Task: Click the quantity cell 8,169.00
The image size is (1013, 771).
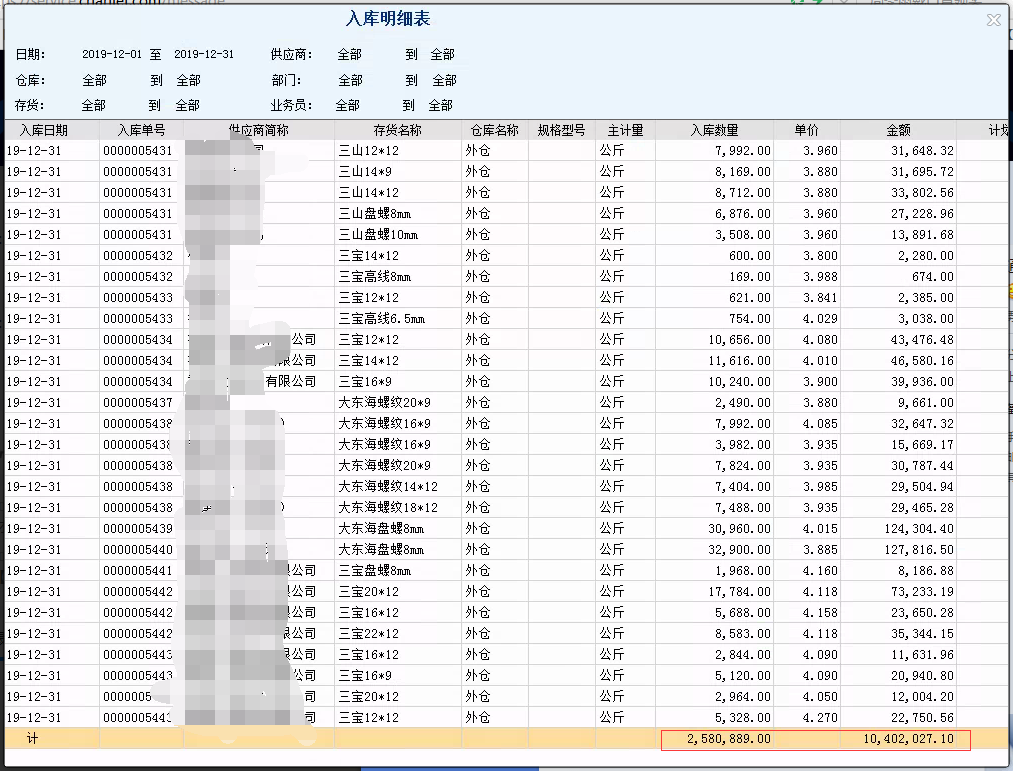Action: [742, 172]
